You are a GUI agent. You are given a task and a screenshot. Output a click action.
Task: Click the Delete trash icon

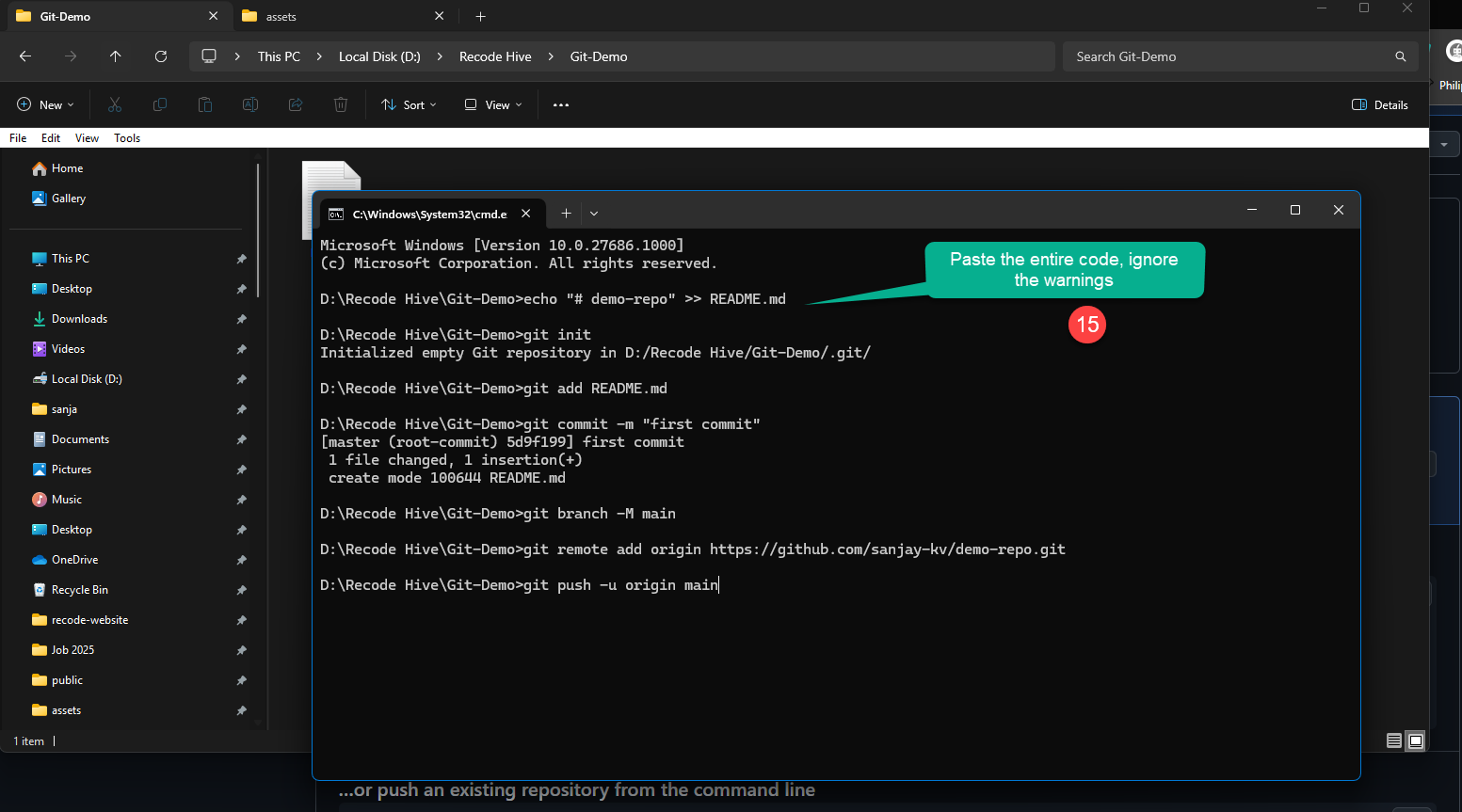point(341,104)
